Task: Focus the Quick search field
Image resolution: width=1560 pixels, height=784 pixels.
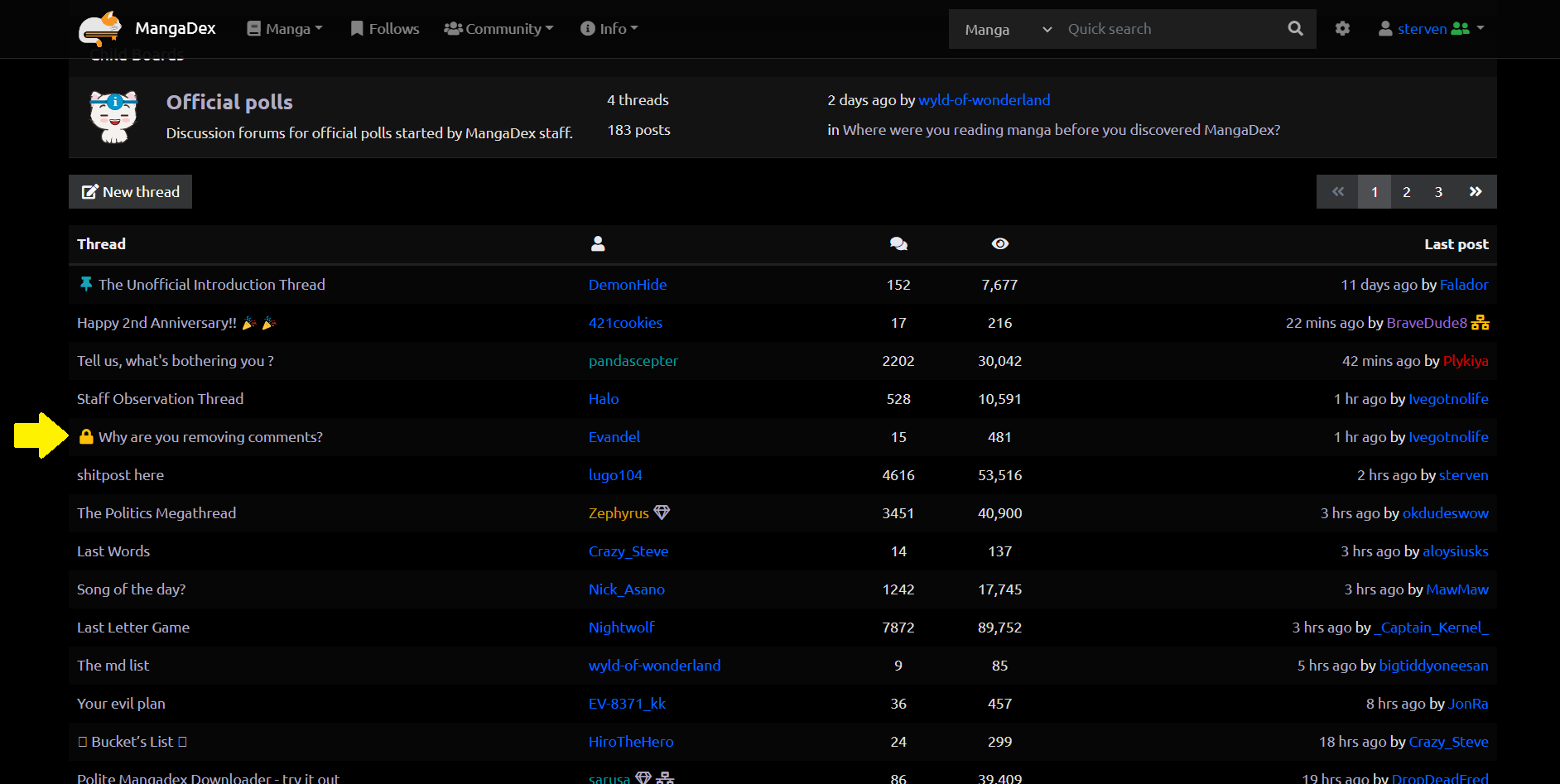Action: point(1169,30)
